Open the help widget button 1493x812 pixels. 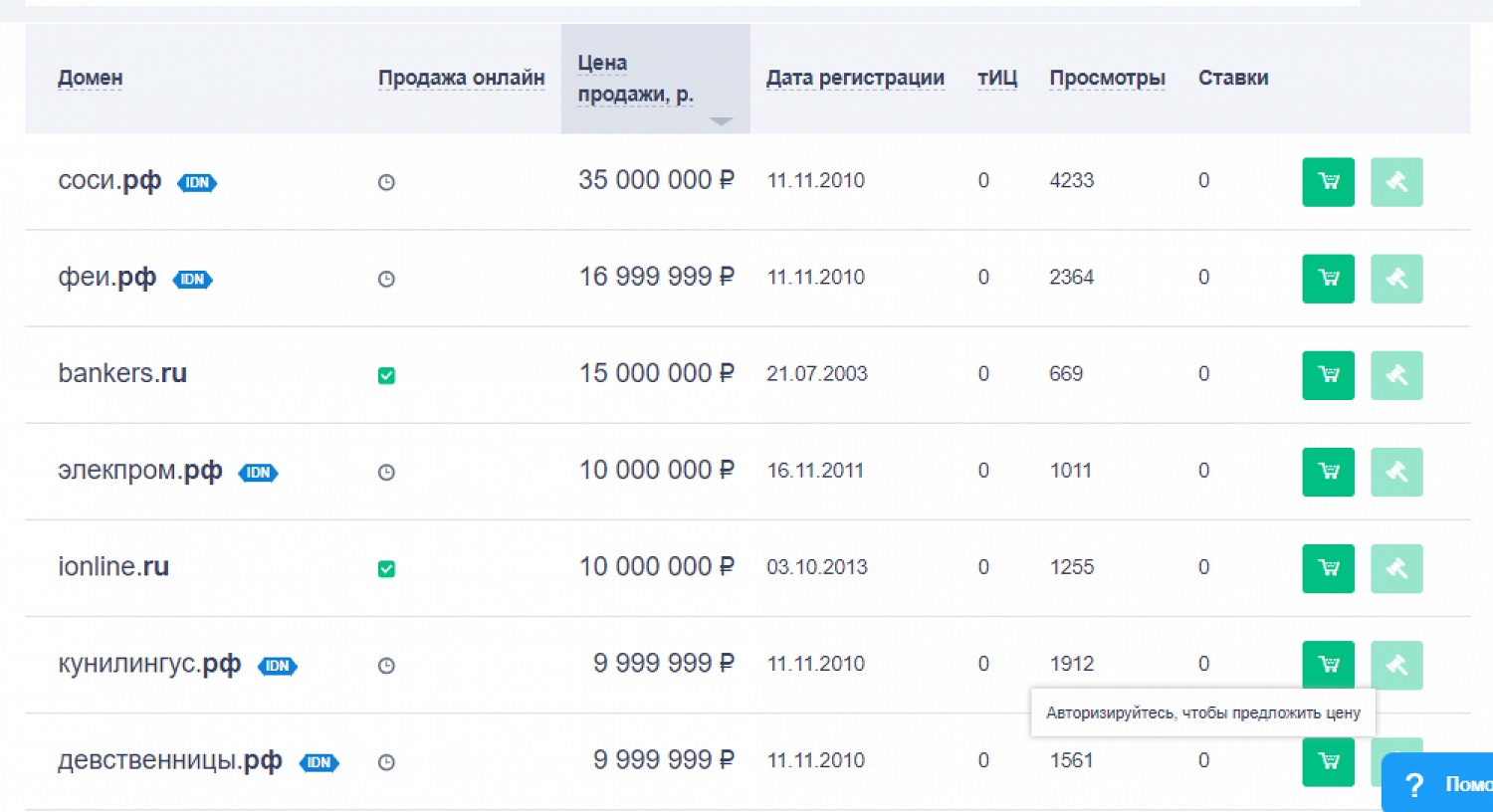(x=1437, y=783)
